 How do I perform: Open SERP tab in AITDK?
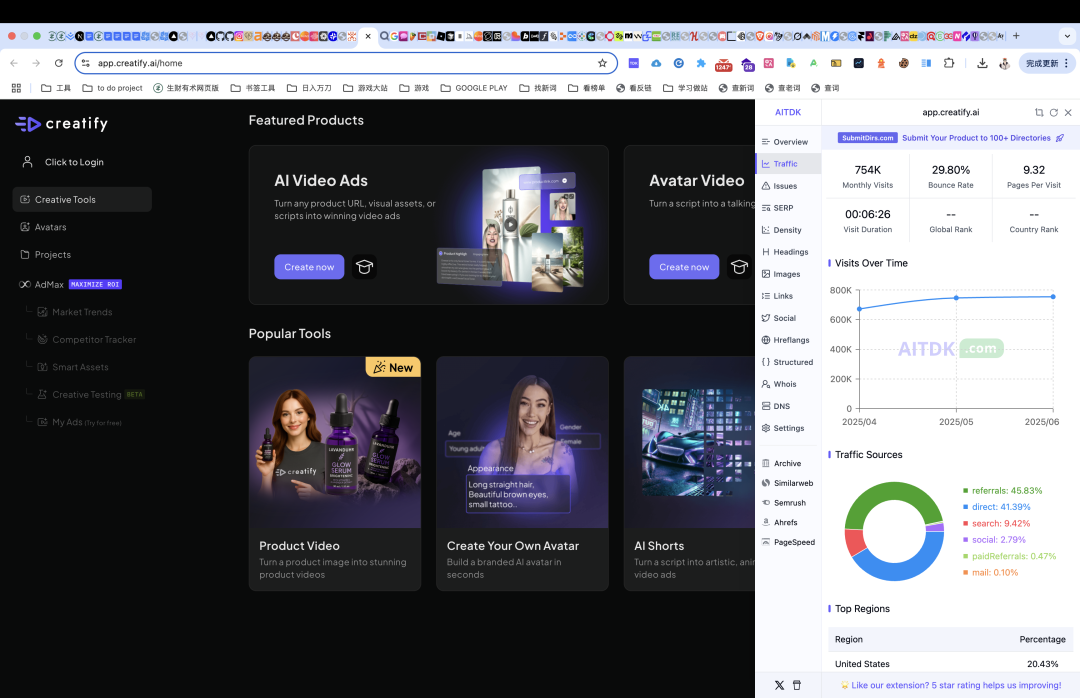(x=788, y=208)
